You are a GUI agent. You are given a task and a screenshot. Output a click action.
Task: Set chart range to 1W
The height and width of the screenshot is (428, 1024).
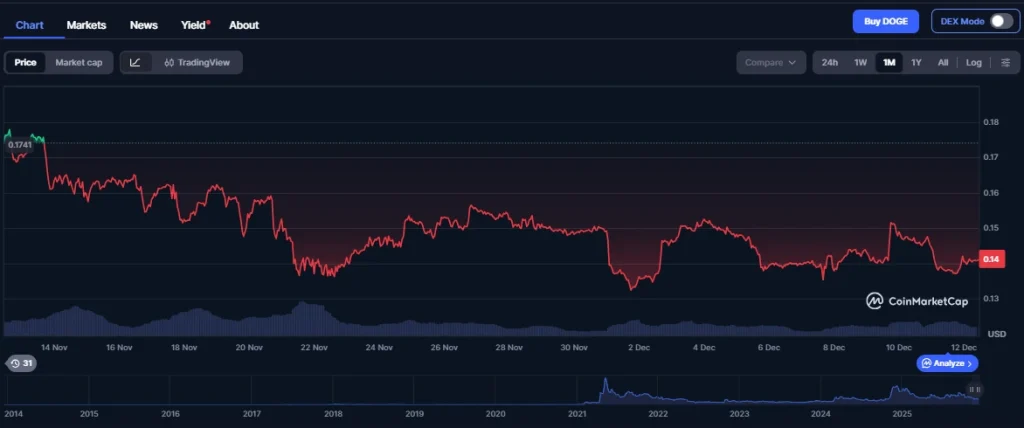pyautogui.click(x=861, y=63)
